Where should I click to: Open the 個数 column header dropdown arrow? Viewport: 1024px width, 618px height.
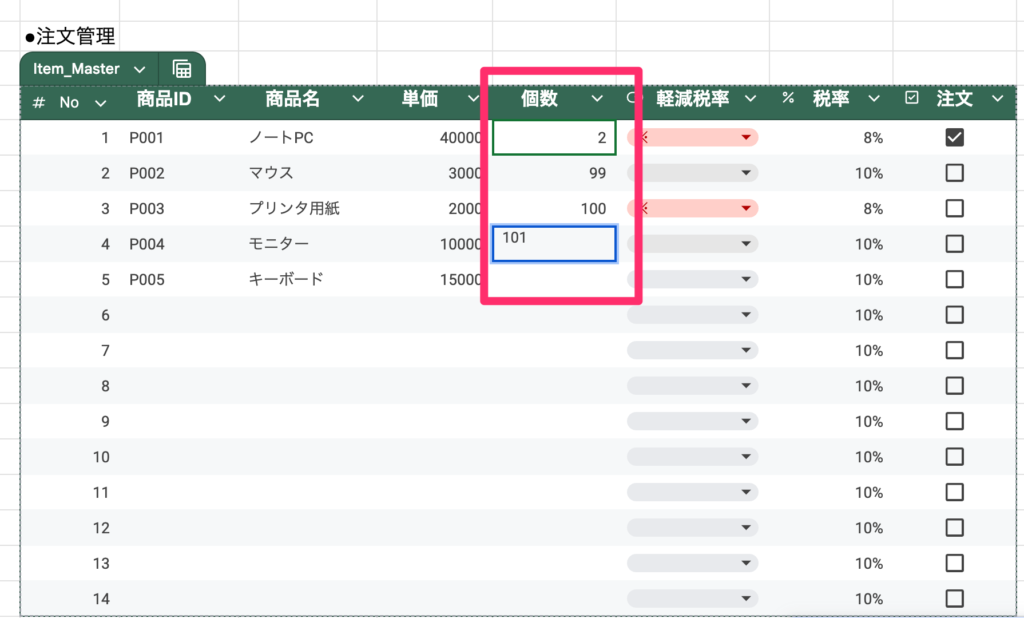coord(597,99)
